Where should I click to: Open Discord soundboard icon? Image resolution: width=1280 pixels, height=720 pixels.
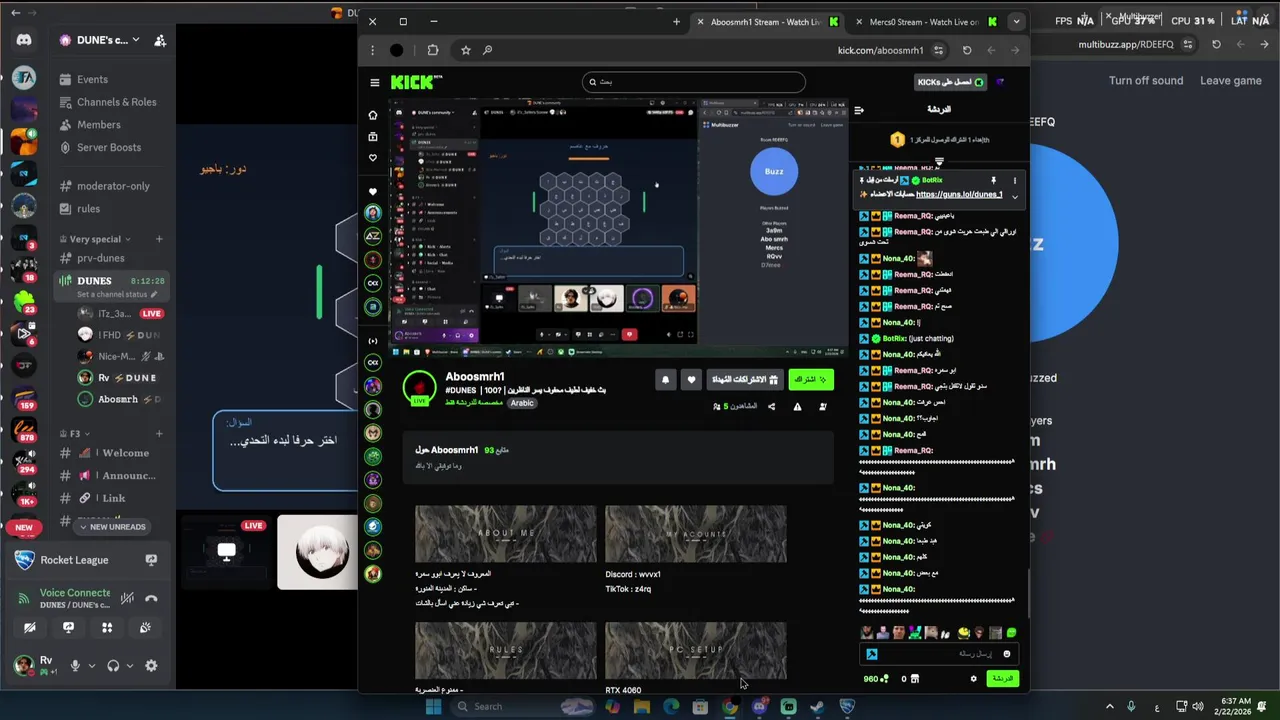tap(145, 628)
